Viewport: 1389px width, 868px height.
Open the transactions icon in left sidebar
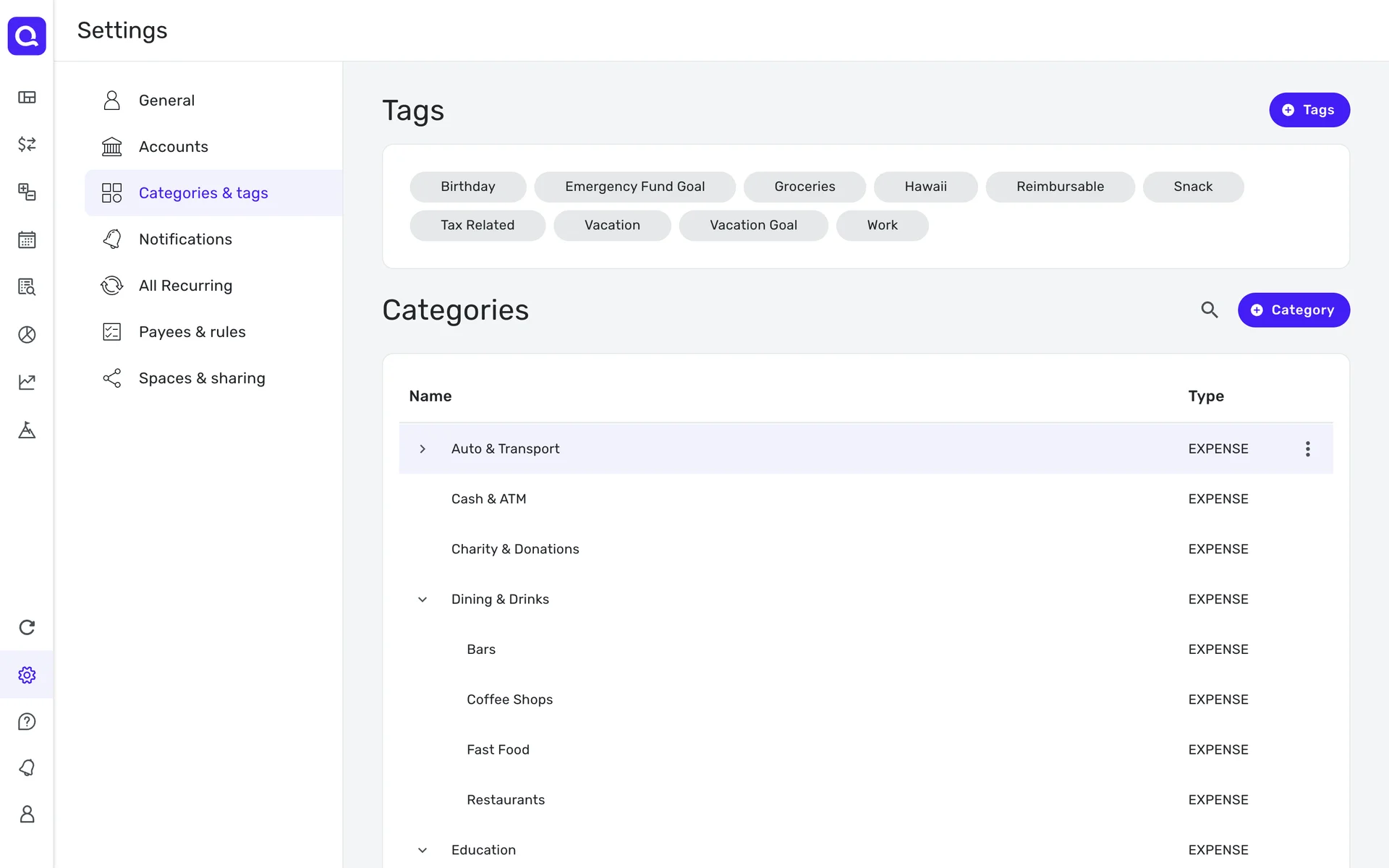pos(27,144)
